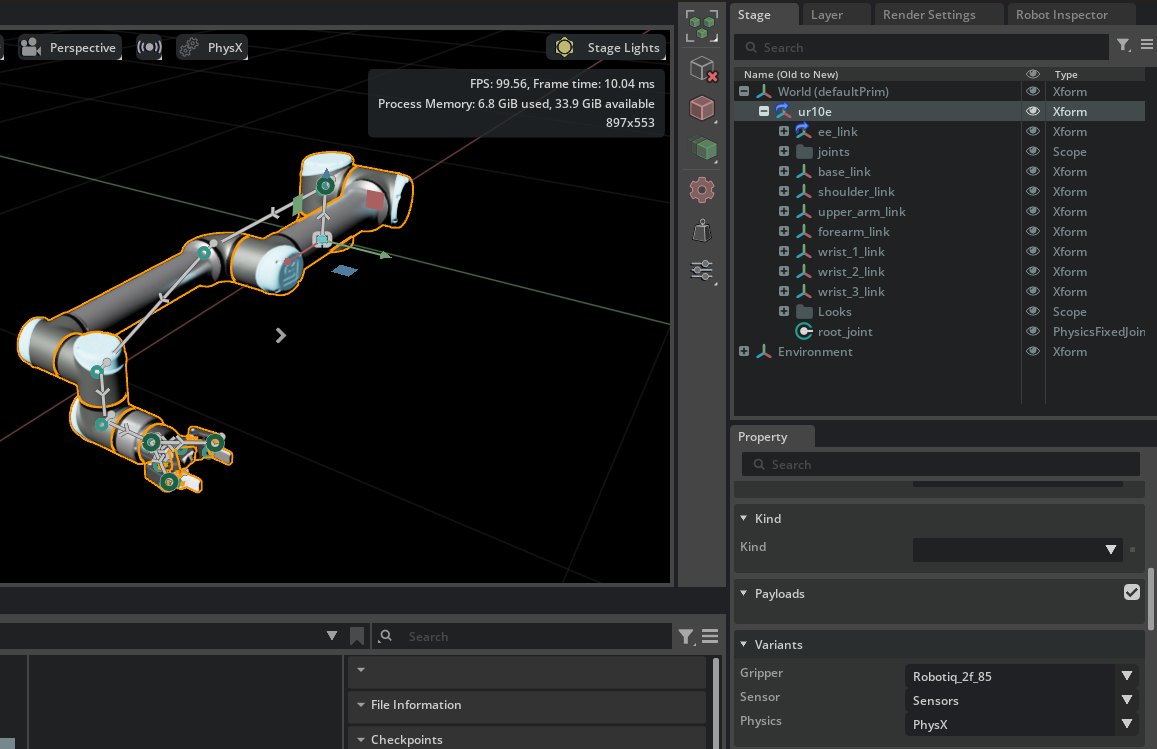This screenshot has height=749, width=1157.
Task: Click the Stage panel search field
Action: (900, 46)
